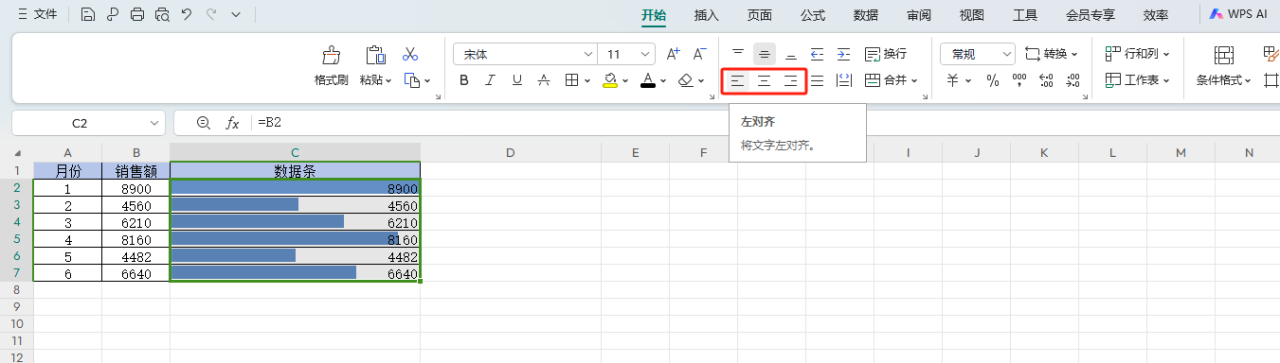Click the Eraser clear formatting icon
The image size is (1280, 363).
point(686,80)
